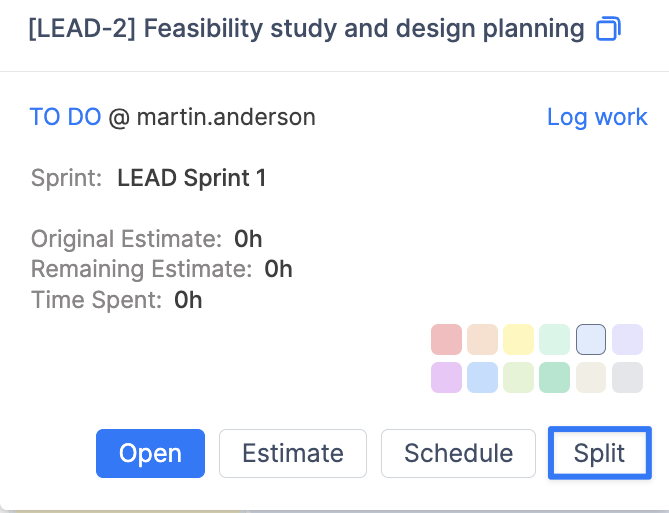
Task: Choose the purple swatch in the bottom row
Action: [446, 377]
